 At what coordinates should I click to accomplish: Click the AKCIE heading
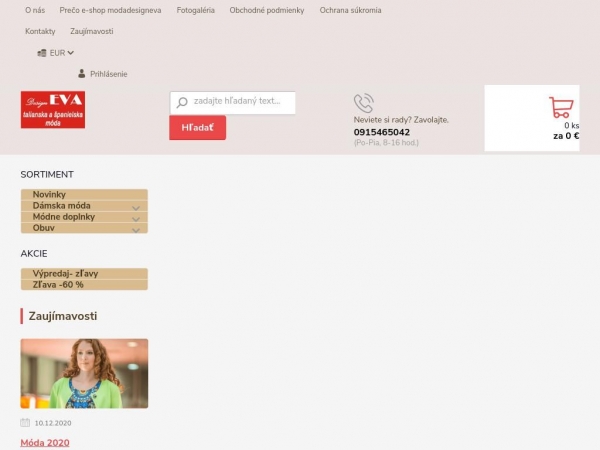click(34, 254)
